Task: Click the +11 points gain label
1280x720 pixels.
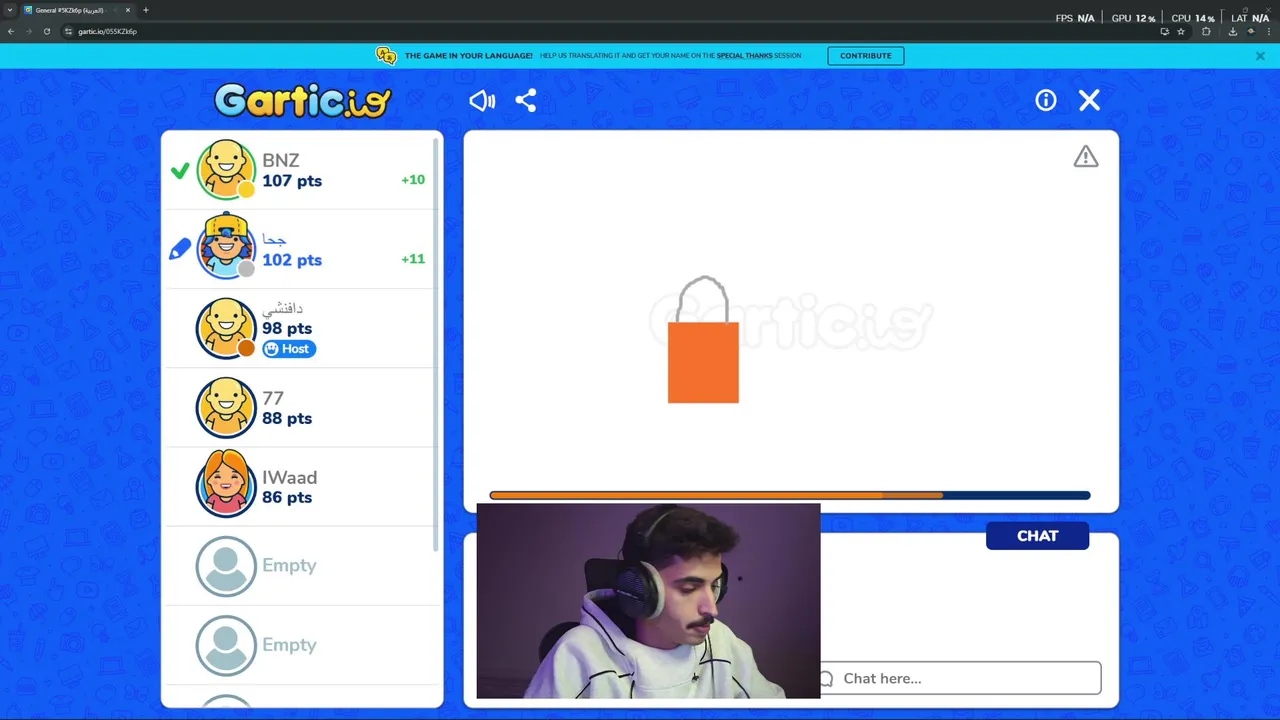Action: 413,259
